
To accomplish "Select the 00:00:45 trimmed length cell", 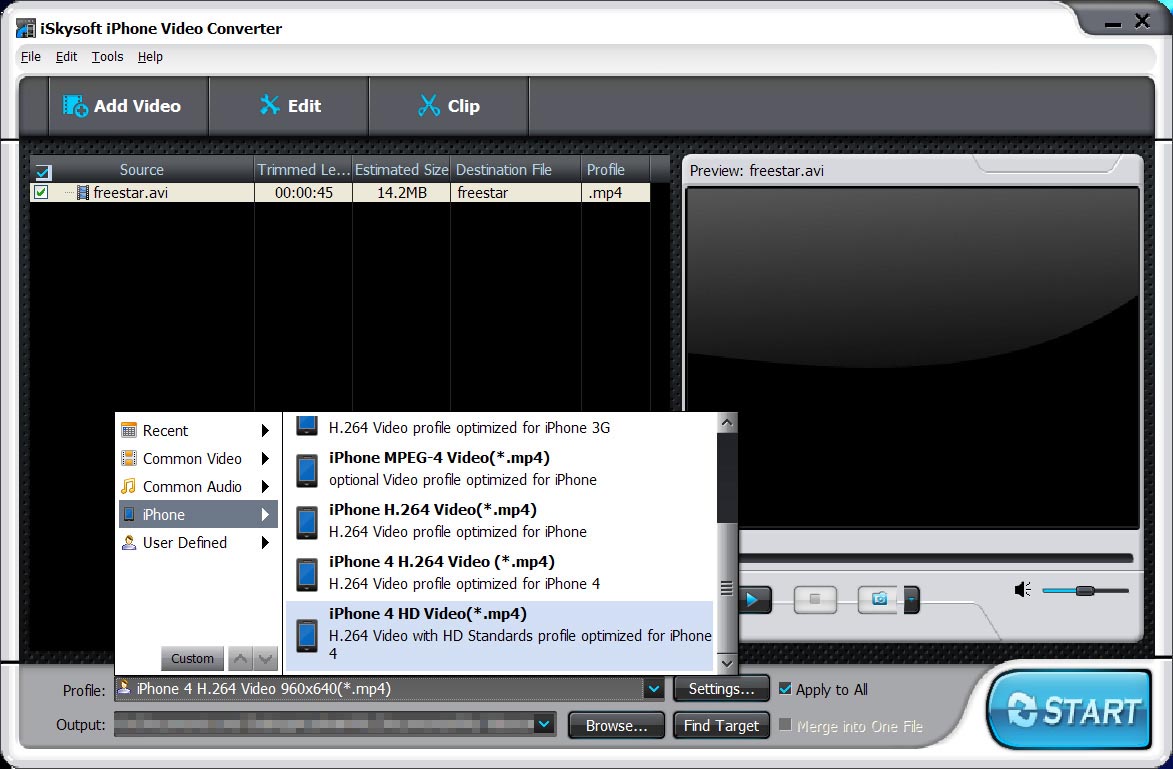I will pos(304,193).
